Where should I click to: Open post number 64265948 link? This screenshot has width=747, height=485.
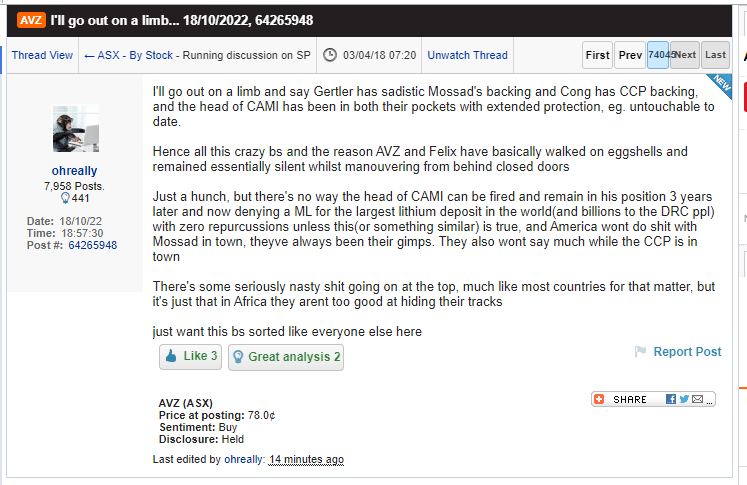coord(92,245)
